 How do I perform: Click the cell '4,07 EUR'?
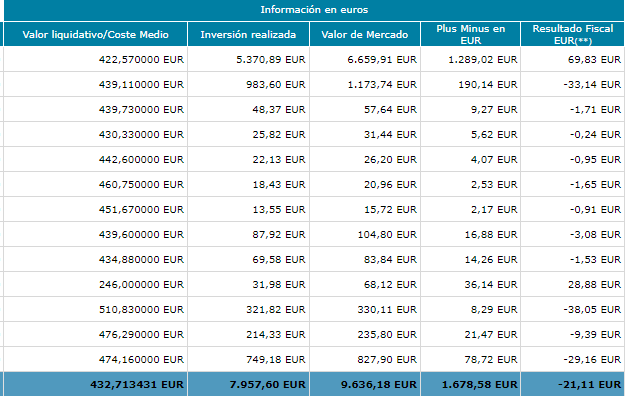470,159
